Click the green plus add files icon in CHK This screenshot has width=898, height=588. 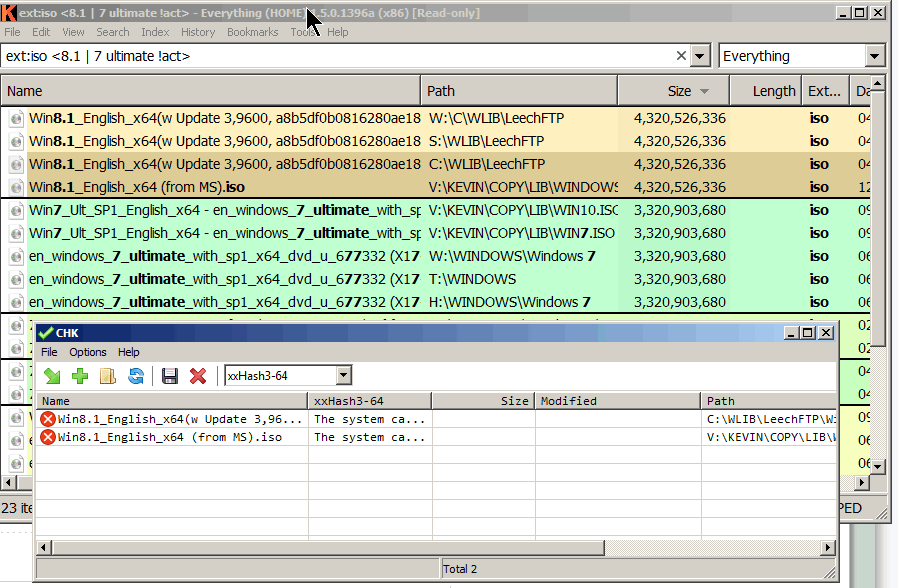pyautogui.click(x=80, y=376)
